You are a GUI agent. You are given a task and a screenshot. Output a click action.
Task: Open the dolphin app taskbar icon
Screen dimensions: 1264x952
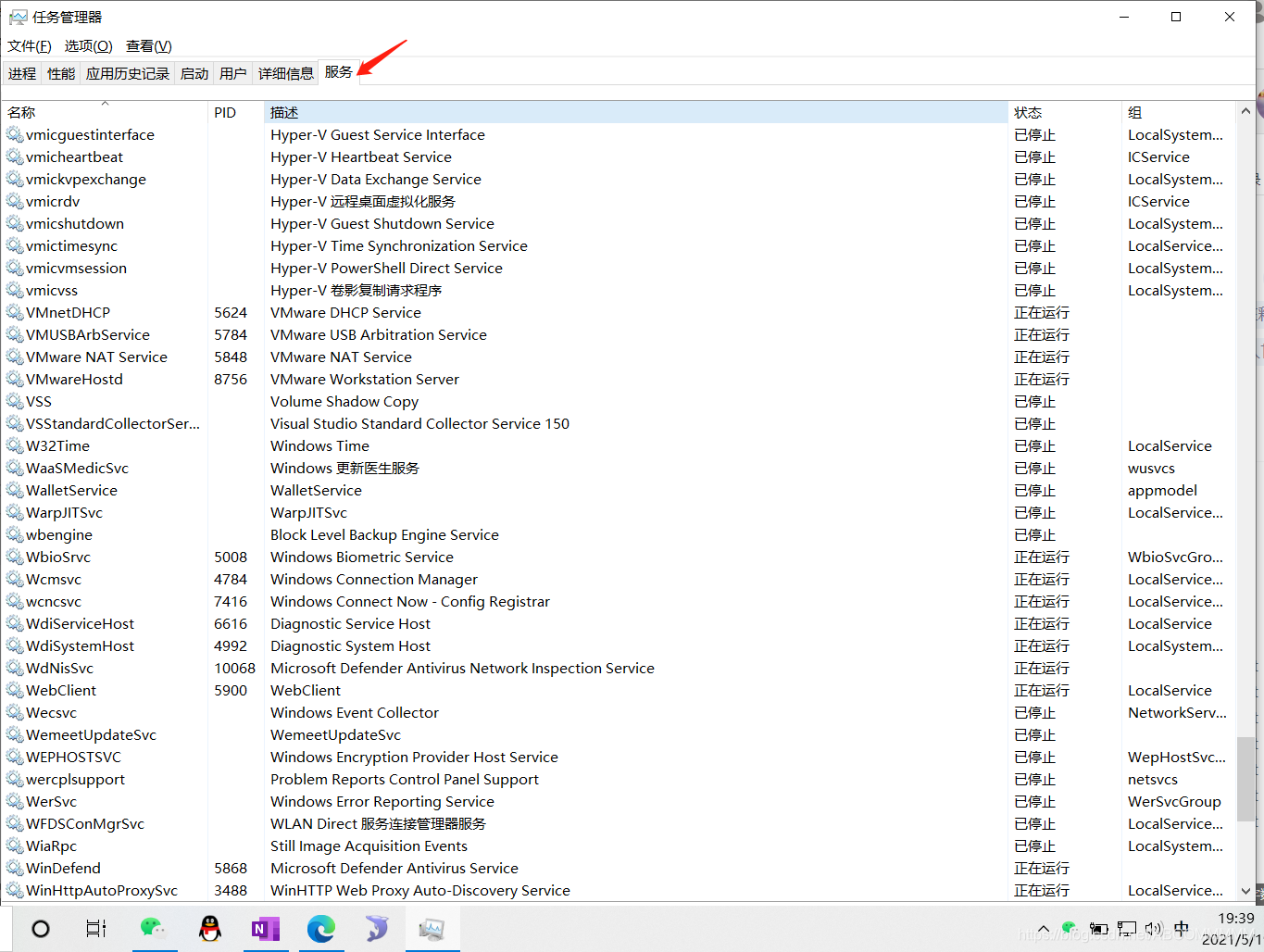click(x=377, y=928)
